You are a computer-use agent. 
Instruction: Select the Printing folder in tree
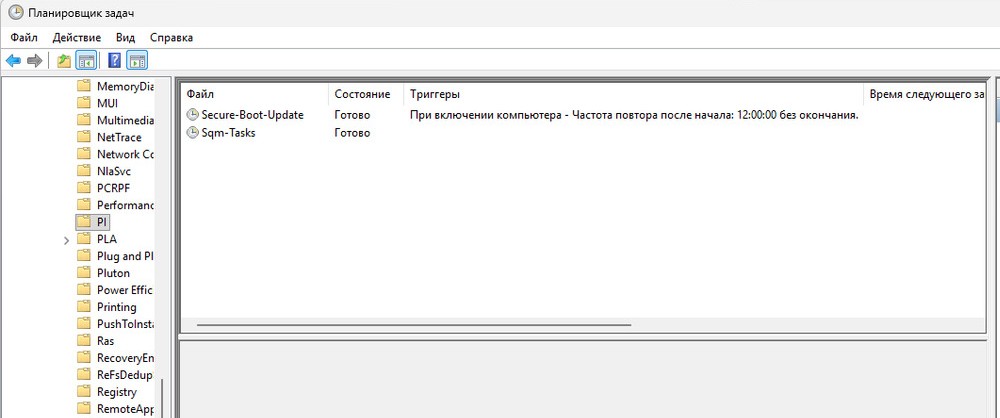pyautogui.click(x=117, y=306)
